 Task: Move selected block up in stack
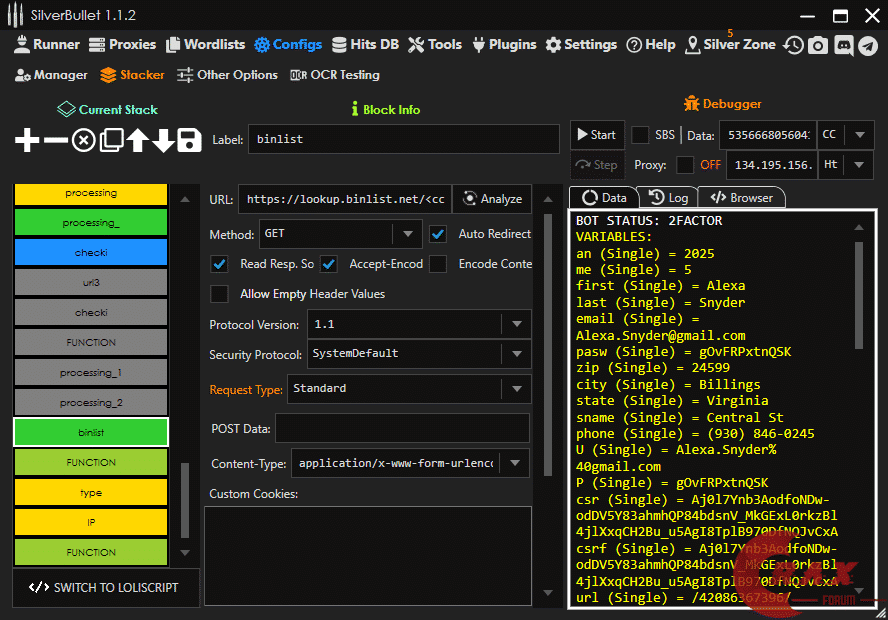pyautogui.click(x=137, y=140)
